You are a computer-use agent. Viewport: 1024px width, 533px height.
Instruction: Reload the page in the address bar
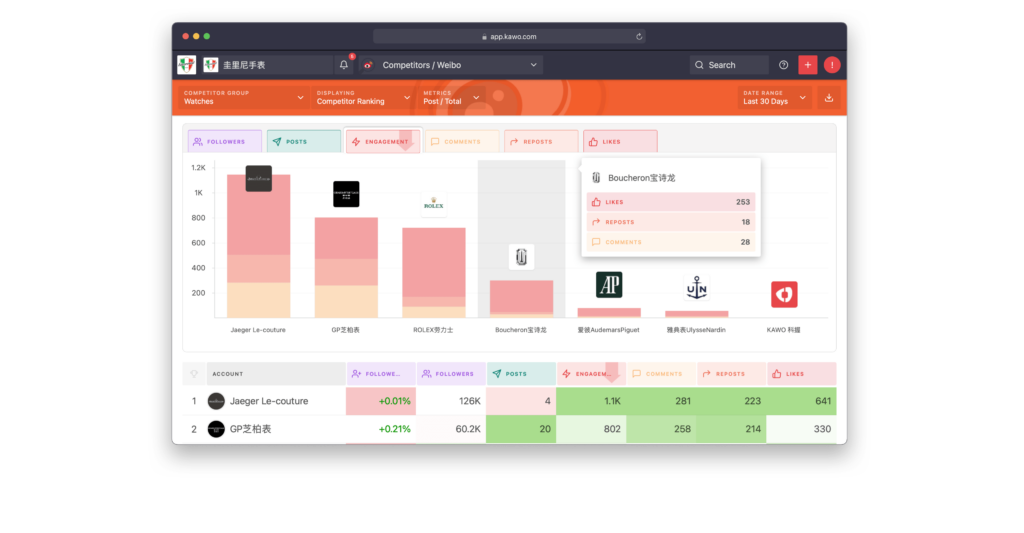click(x=639, y=37)
